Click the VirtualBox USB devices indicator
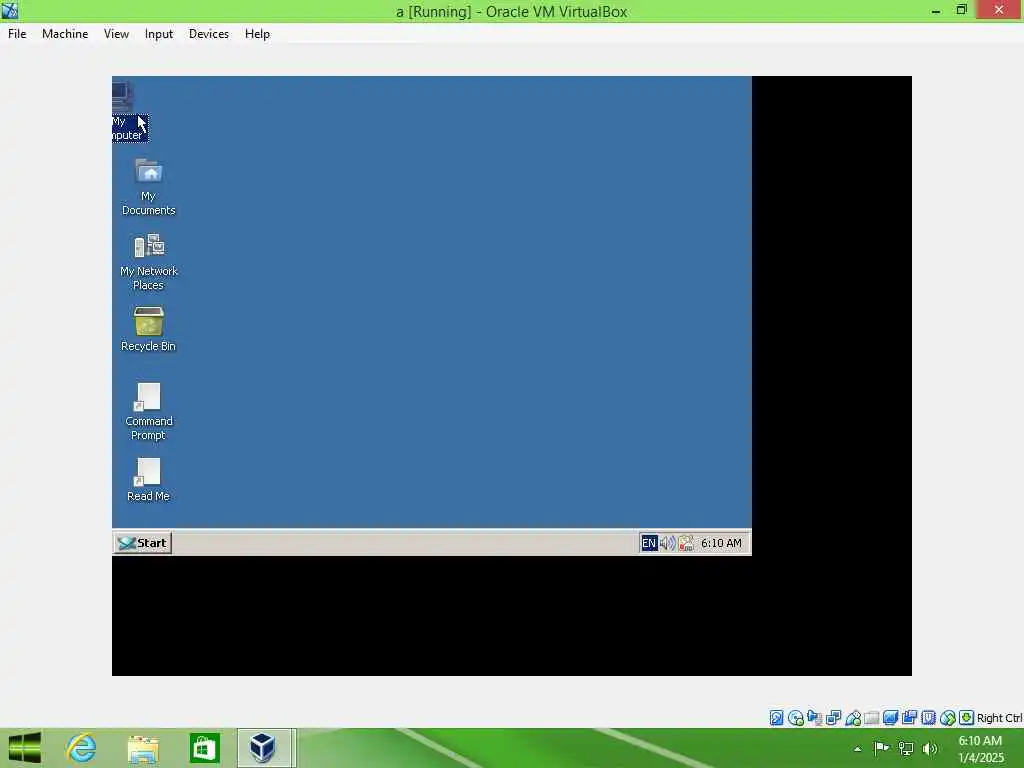The width and height of the screenshot is (1024, 768). pyautogui.click(x=853, y=718)
